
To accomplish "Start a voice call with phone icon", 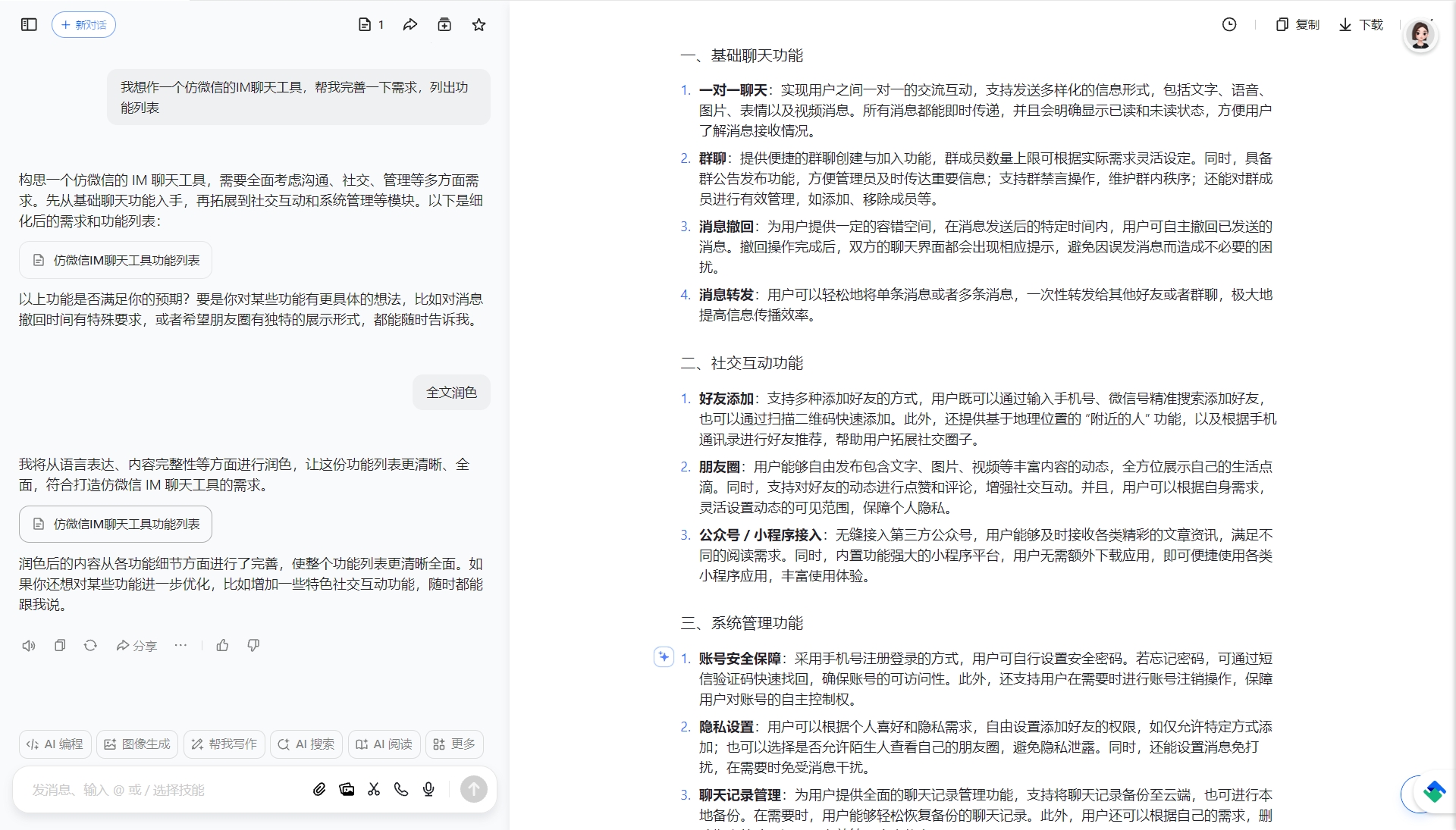I will coord(401,790).
